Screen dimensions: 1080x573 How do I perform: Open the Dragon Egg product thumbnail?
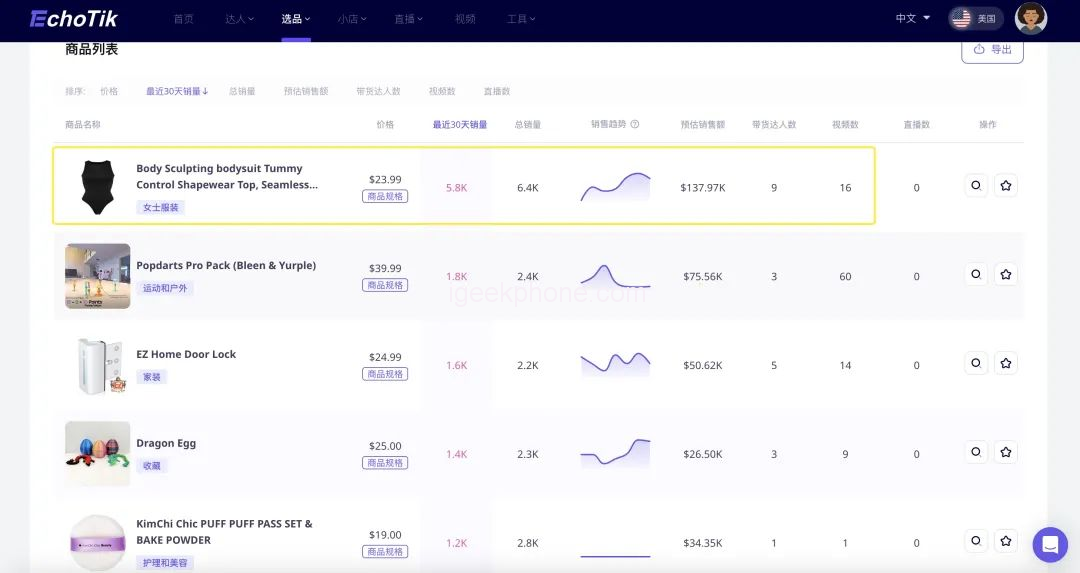(98, 453)
